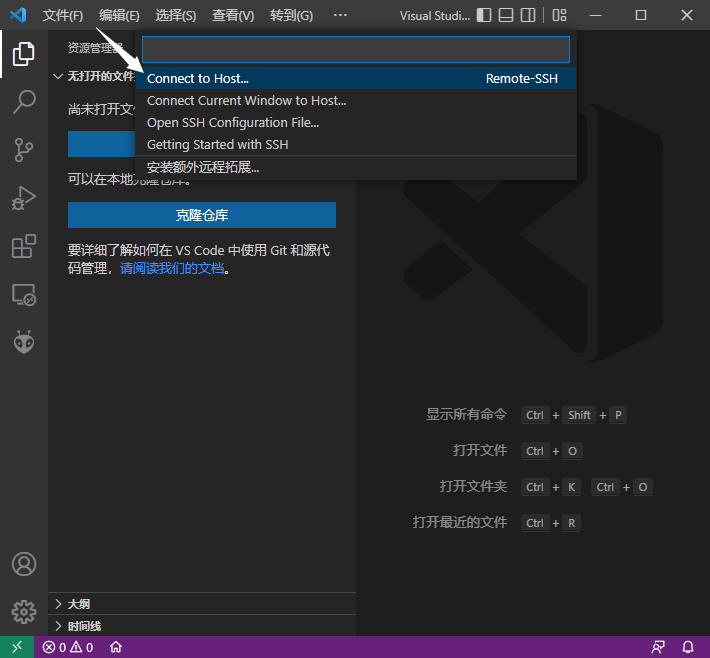
Task: Open the Search view icon
Action: point(24,102)
